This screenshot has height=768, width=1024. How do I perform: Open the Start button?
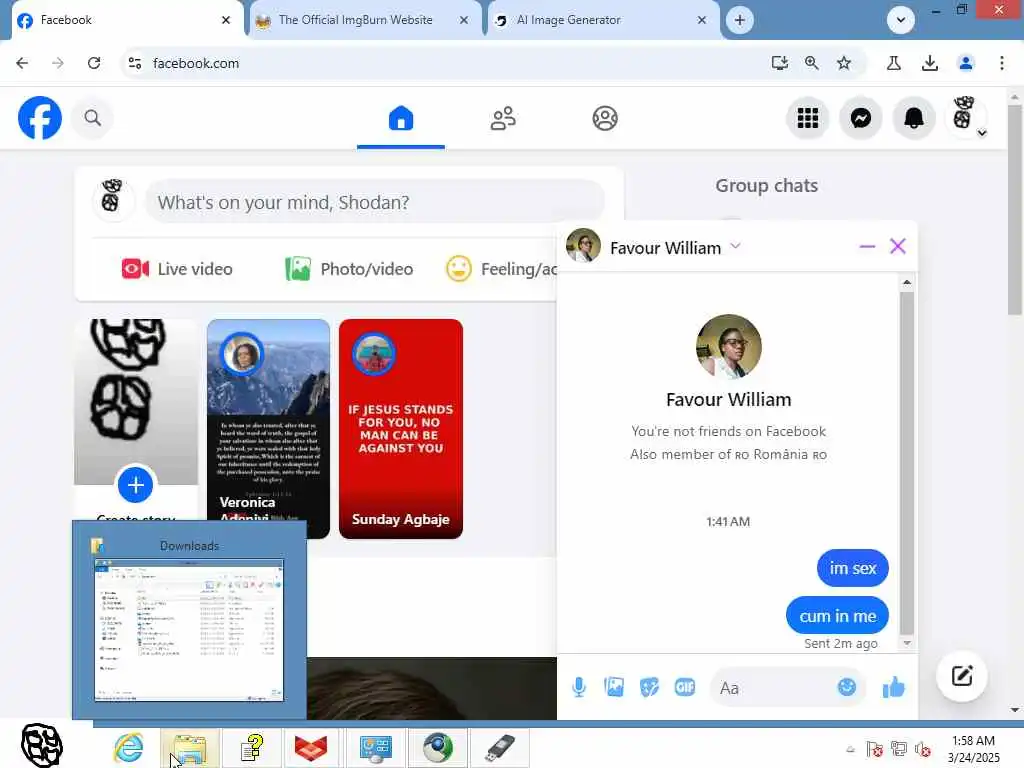click(x=42, y=745)
